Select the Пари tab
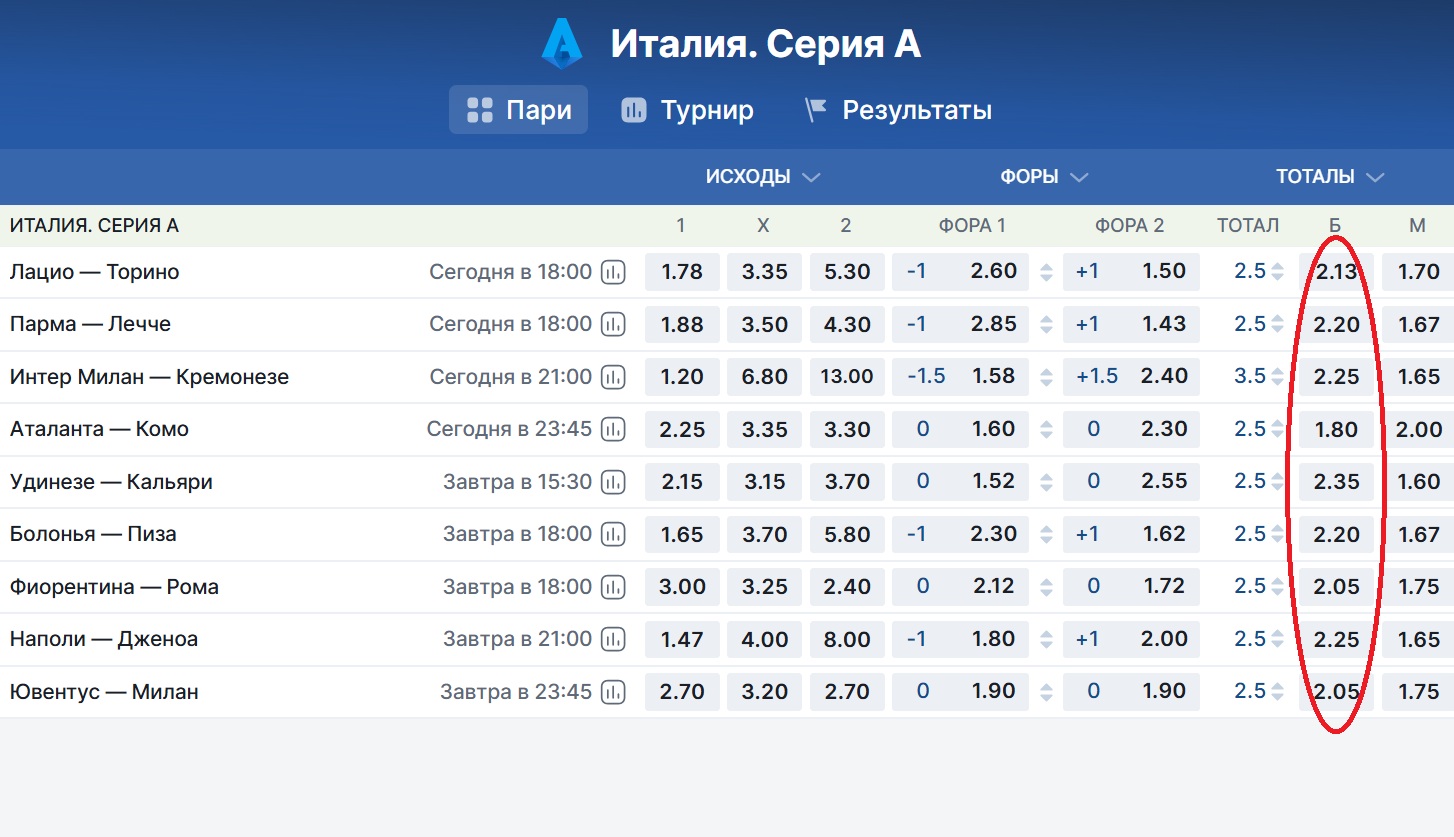The width and height of the screenshot is (1454, 837). tap(518, 110)
